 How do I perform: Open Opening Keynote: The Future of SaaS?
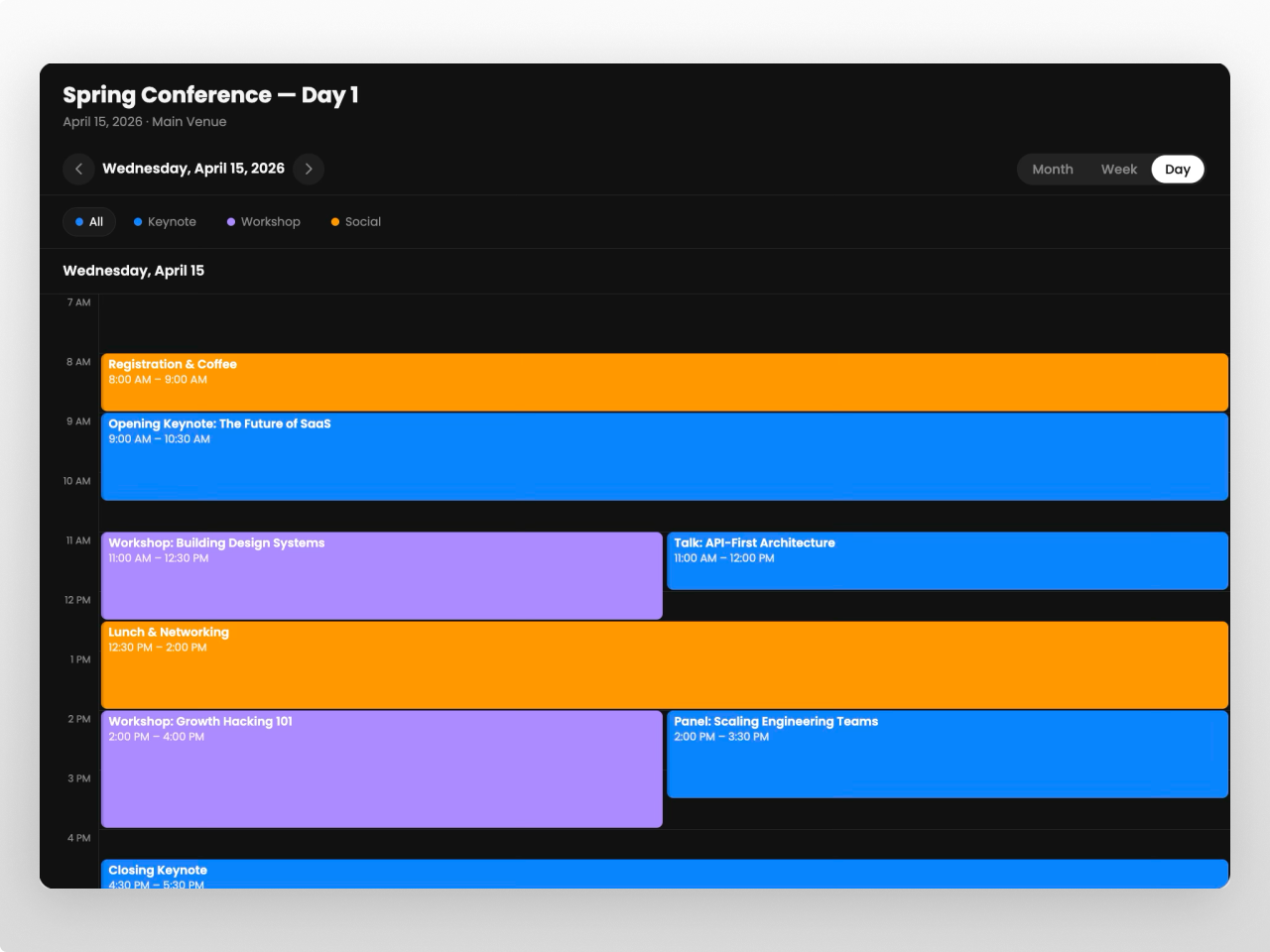[665, 456]
